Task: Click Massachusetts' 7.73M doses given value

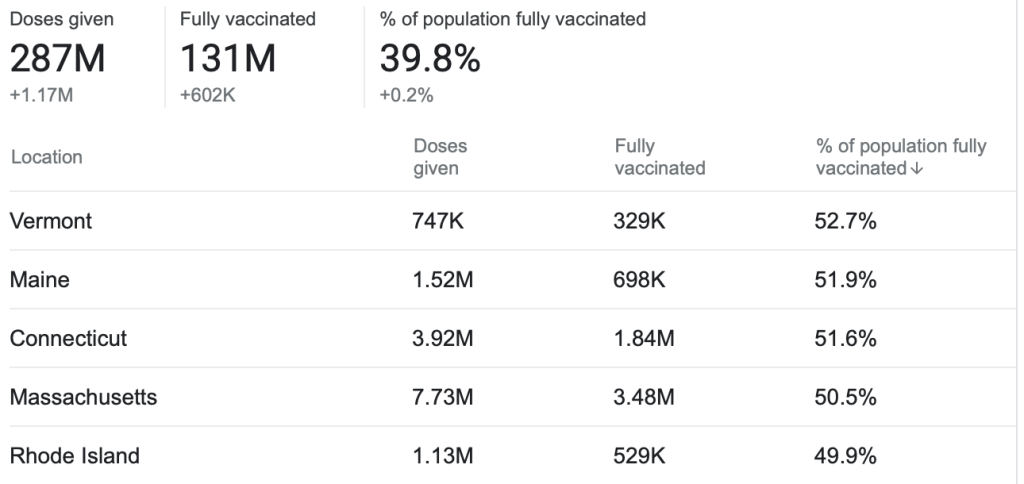Action: 443,398
